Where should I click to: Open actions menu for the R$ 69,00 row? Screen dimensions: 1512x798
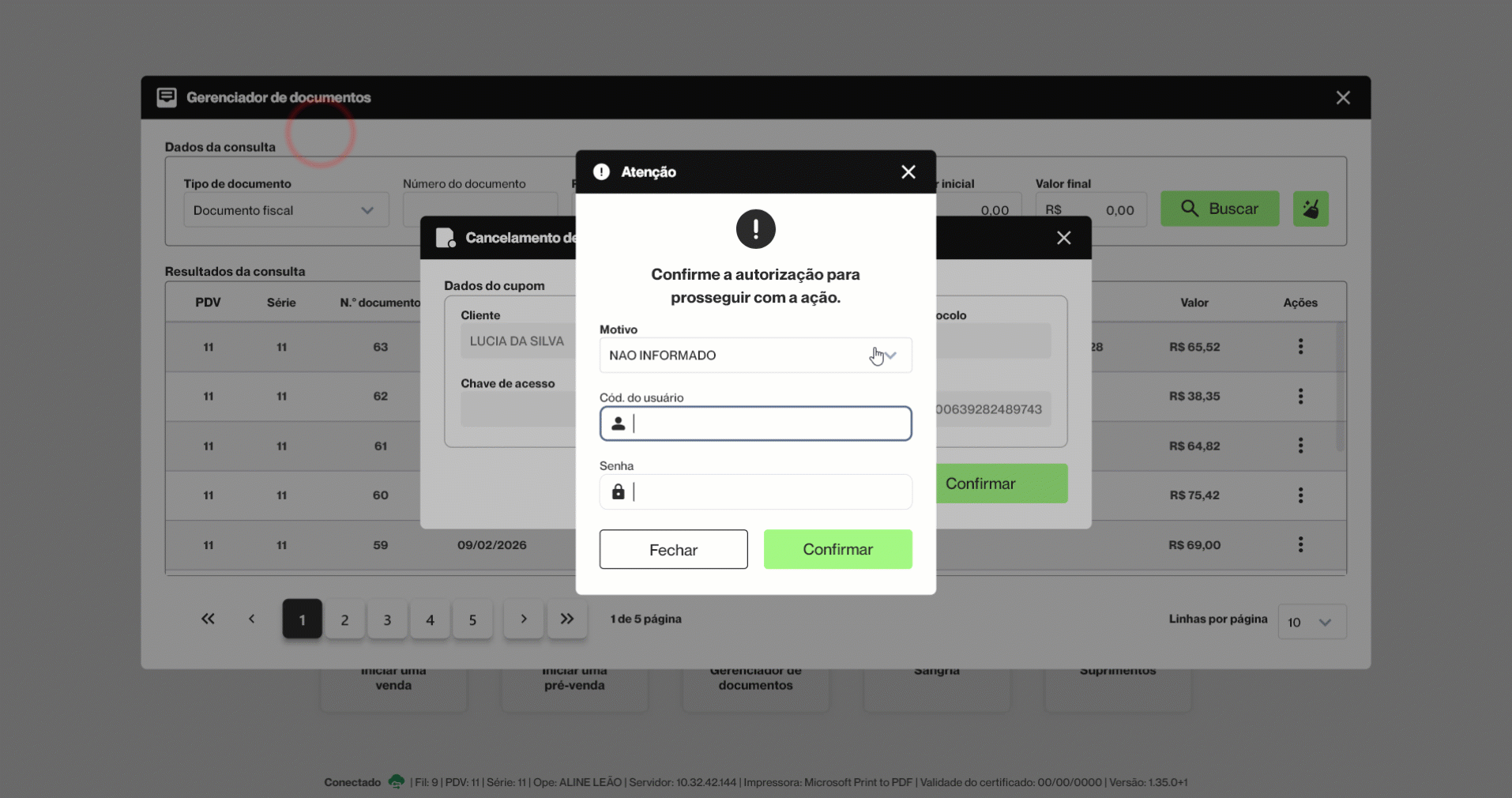1300,545
